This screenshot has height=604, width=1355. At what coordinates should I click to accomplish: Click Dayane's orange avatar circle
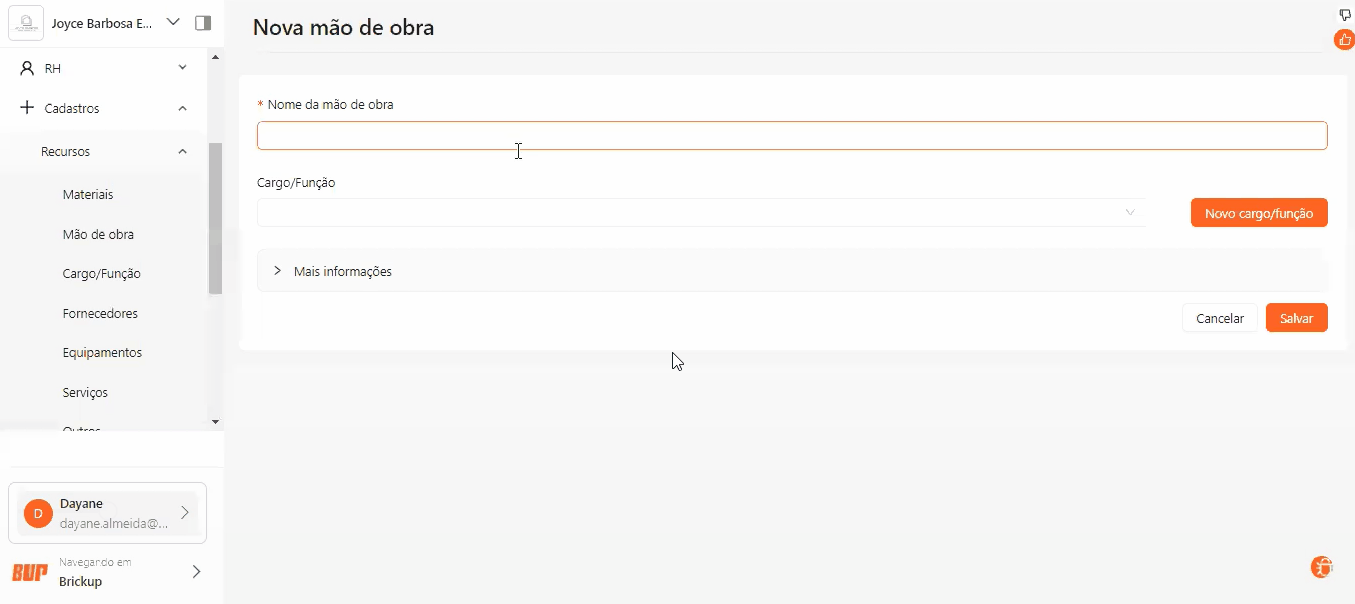[x=38, y=514]
